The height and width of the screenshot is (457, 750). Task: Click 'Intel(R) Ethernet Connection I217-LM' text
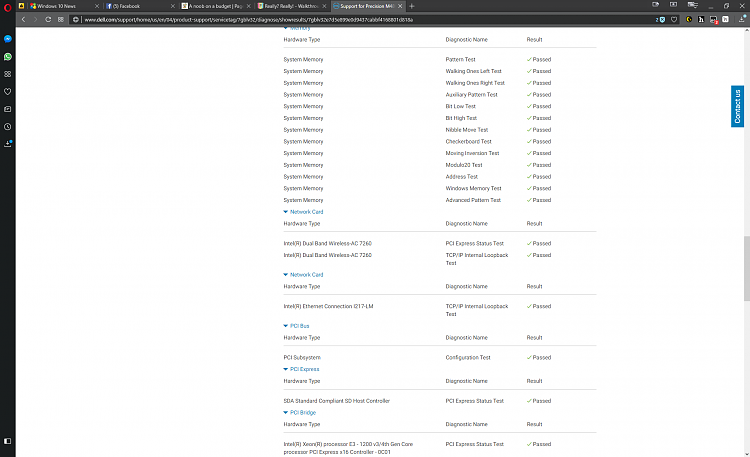tap(328, 306)
